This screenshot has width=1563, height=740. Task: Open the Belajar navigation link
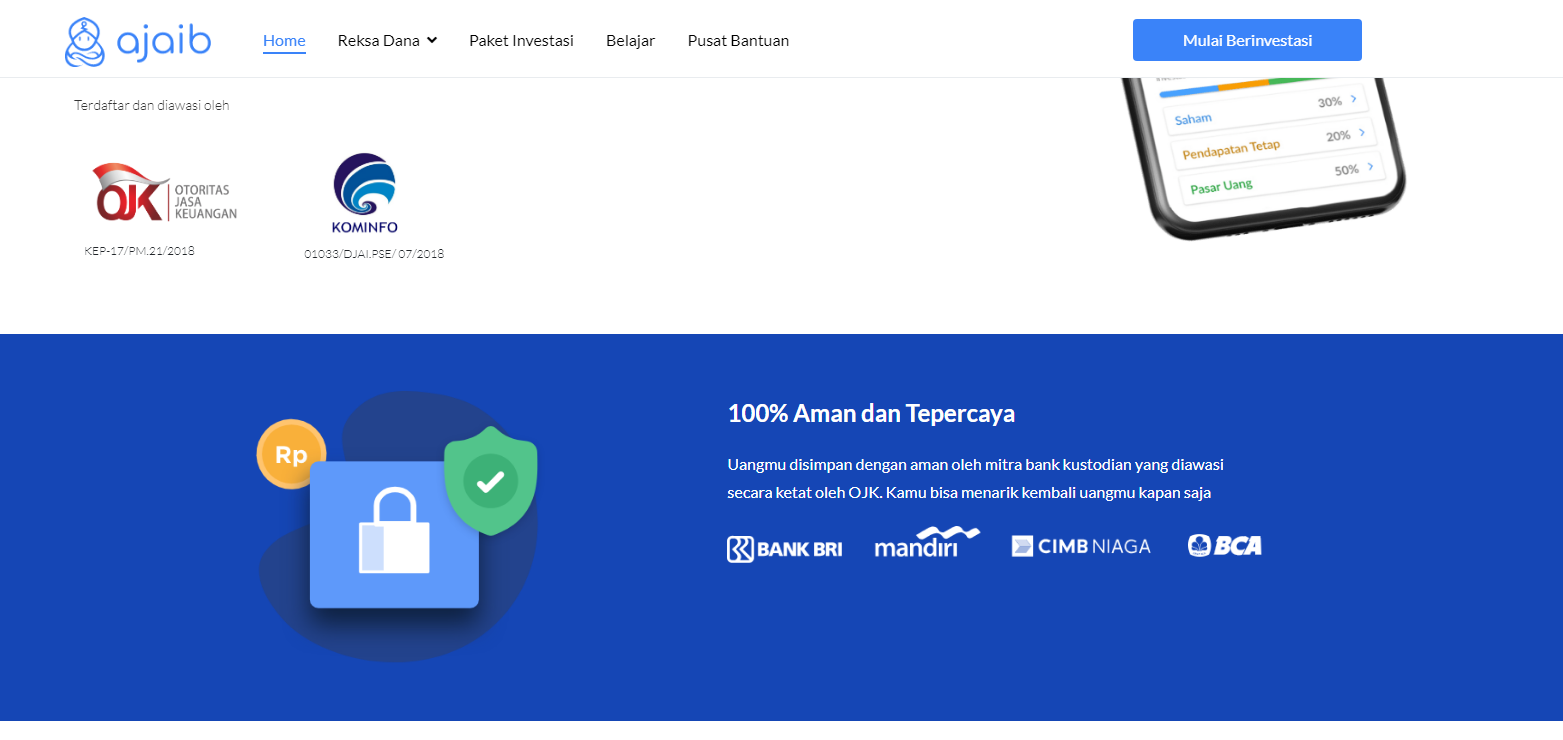tap(630, 41)
